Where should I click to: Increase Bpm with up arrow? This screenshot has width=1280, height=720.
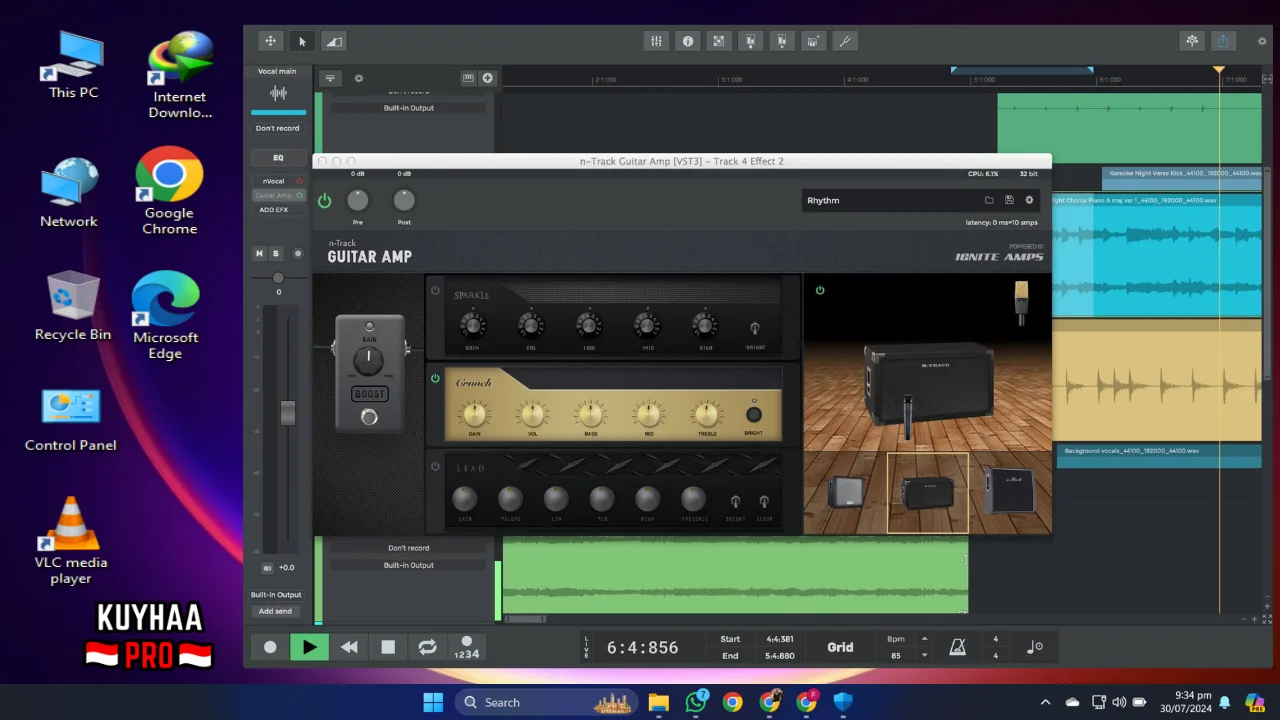click(x=924, y=638)
